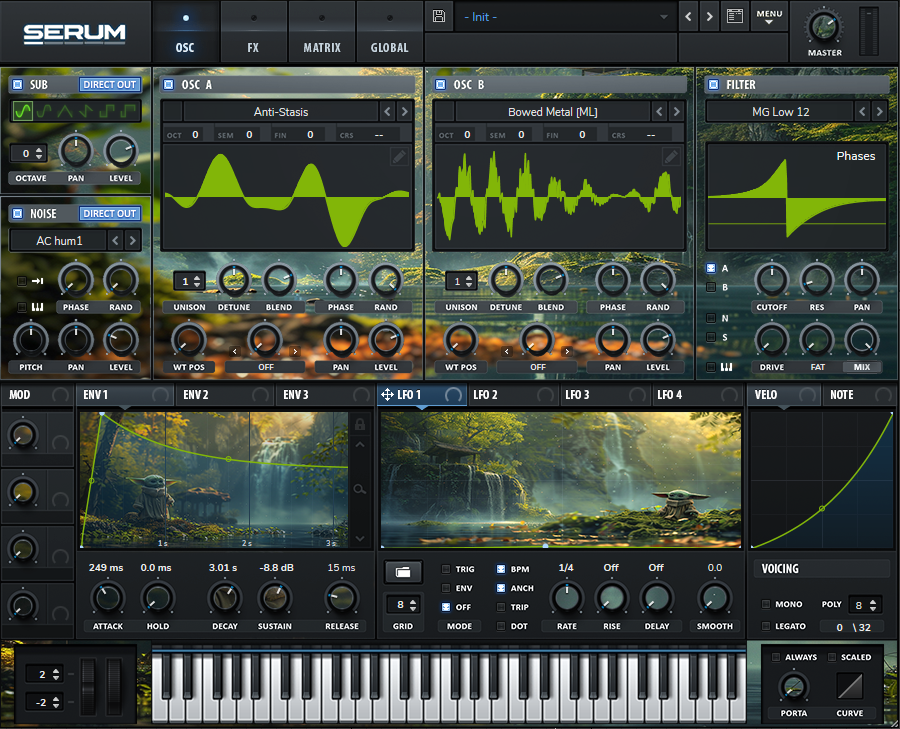Screen dimensions: 900x729
Task: Select the square sub oscillator waveform
Action: 107,110
